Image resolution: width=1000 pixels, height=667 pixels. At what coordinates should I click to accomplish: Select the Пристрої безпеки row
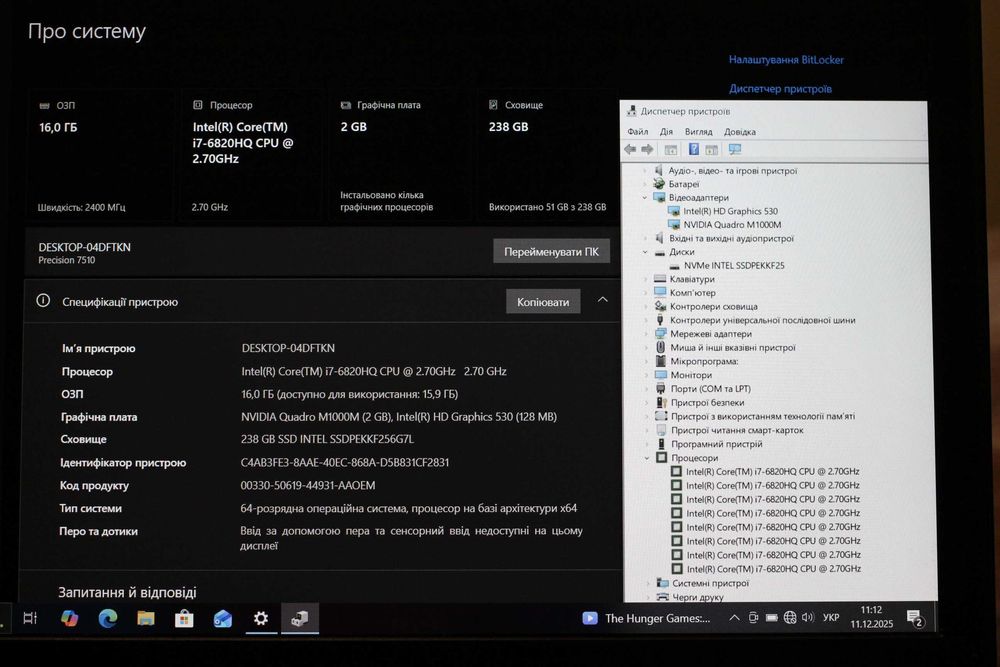(x=707, y=402)
